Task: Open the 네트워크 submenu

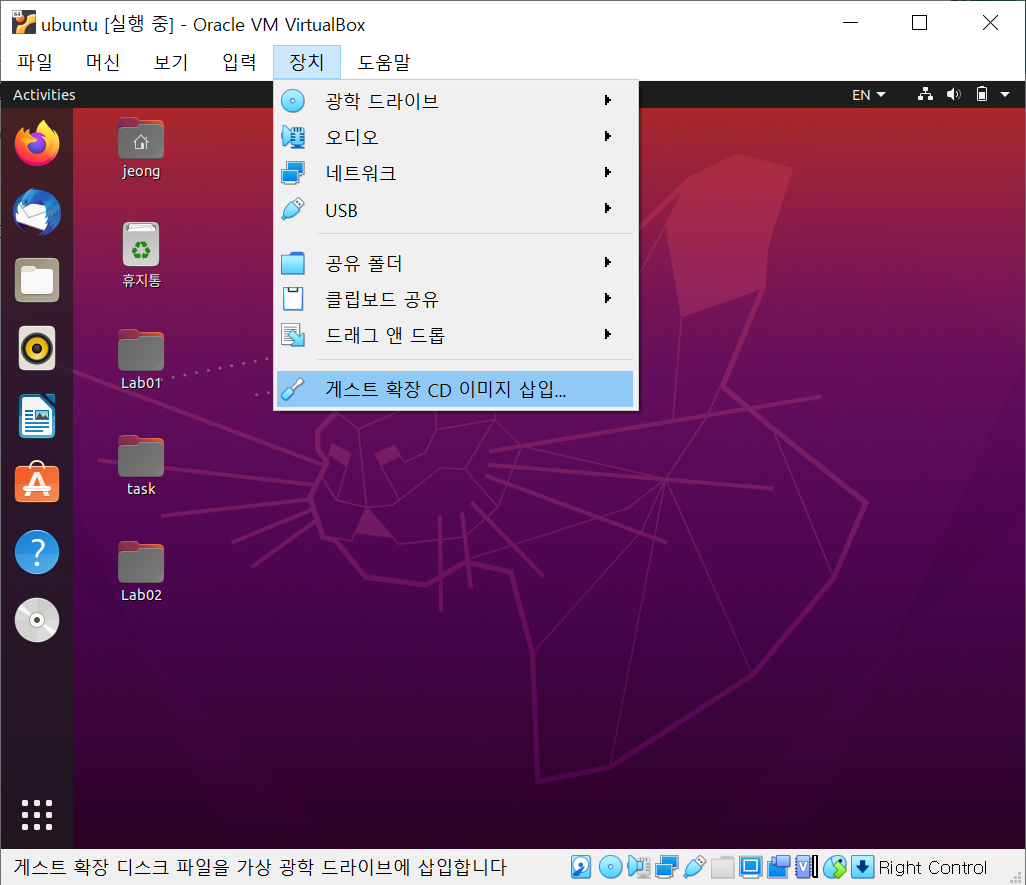Action: point(455,173)
